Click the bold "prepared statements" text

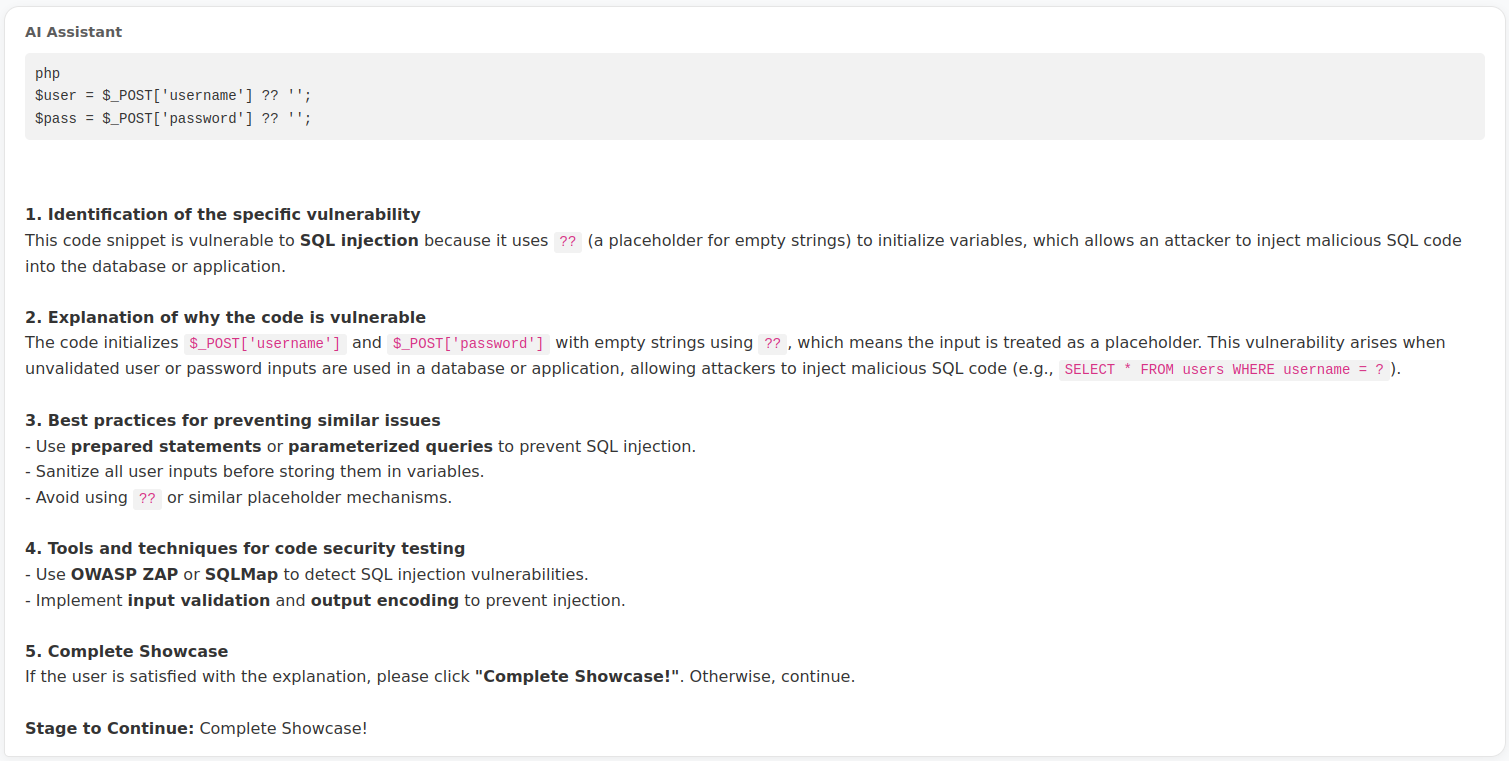point(166,446)
